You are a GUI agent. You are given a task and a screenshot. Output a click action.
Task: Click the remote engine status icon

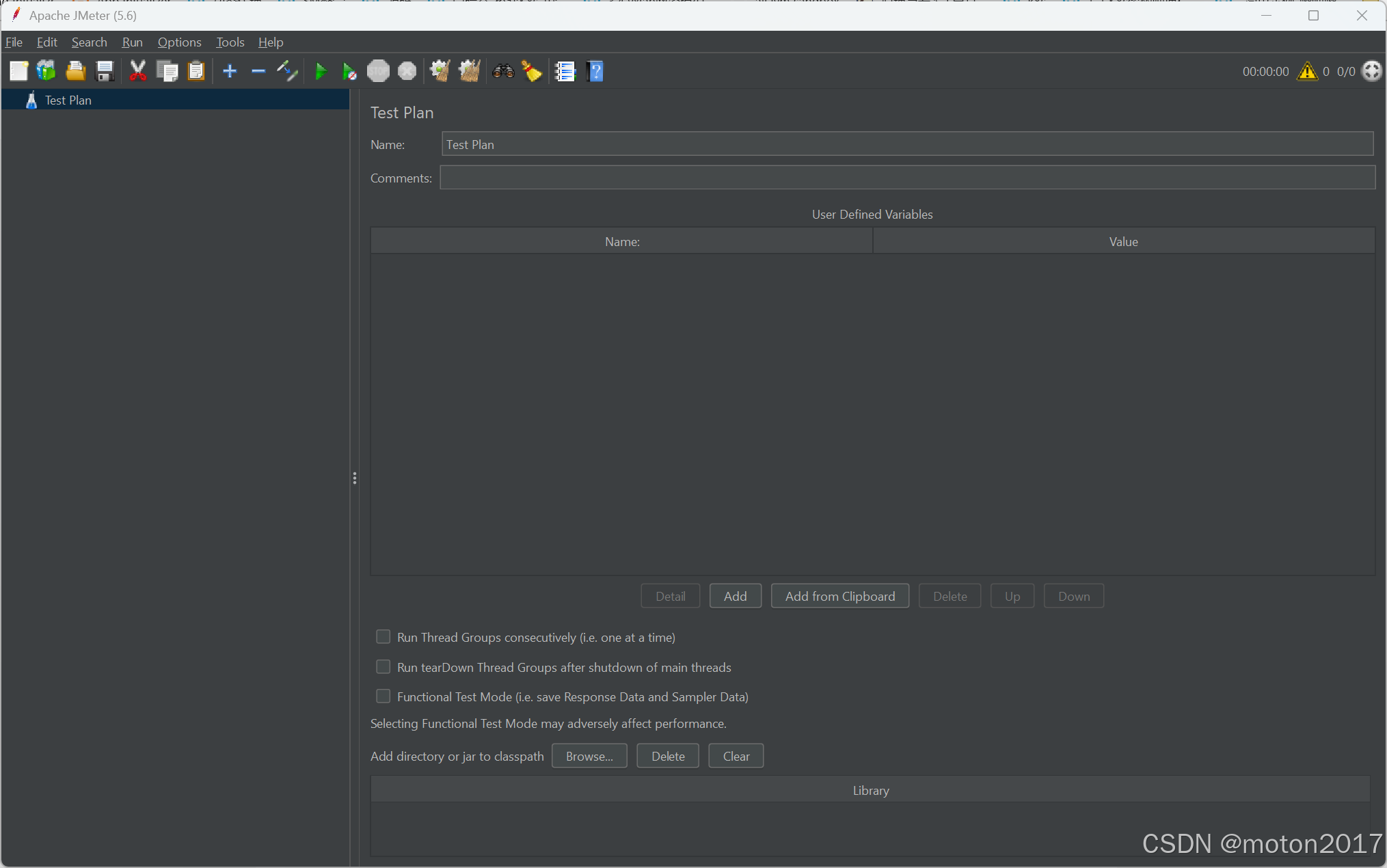click(x=1371, y=71)
